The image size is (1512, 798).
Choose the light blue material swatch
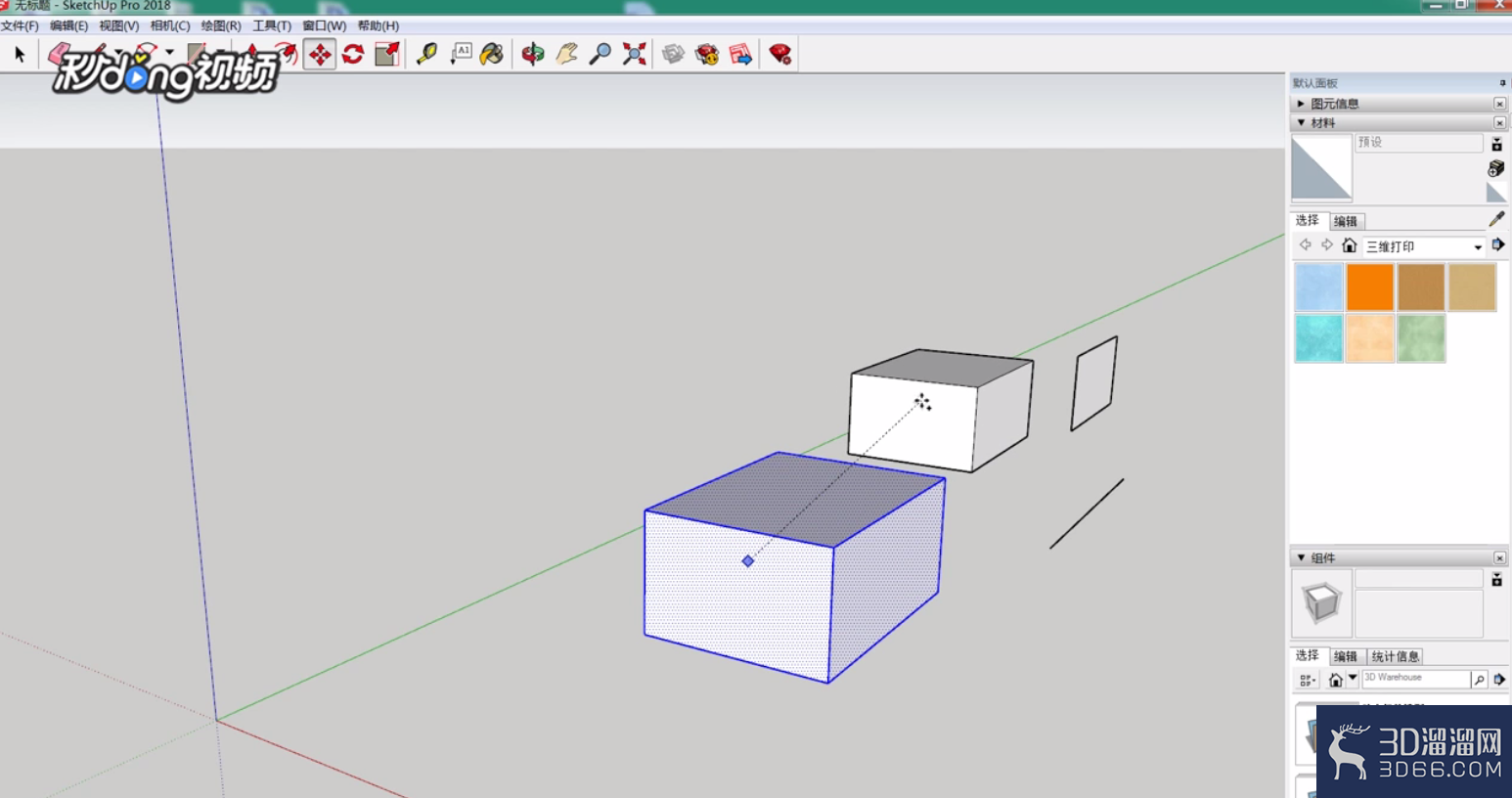(1318, 287)
